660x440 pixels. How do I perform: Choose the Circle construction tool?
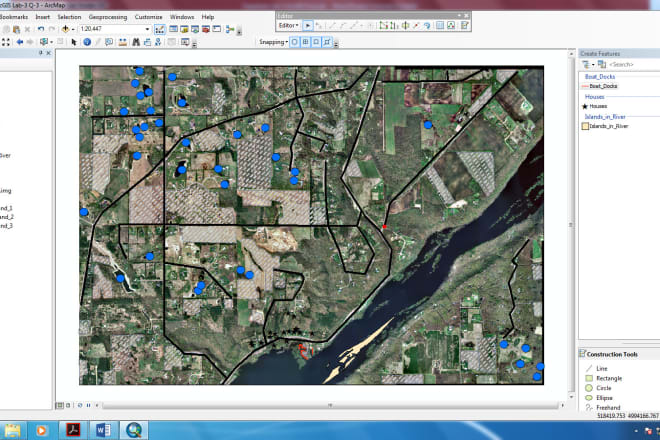point(599,388)
